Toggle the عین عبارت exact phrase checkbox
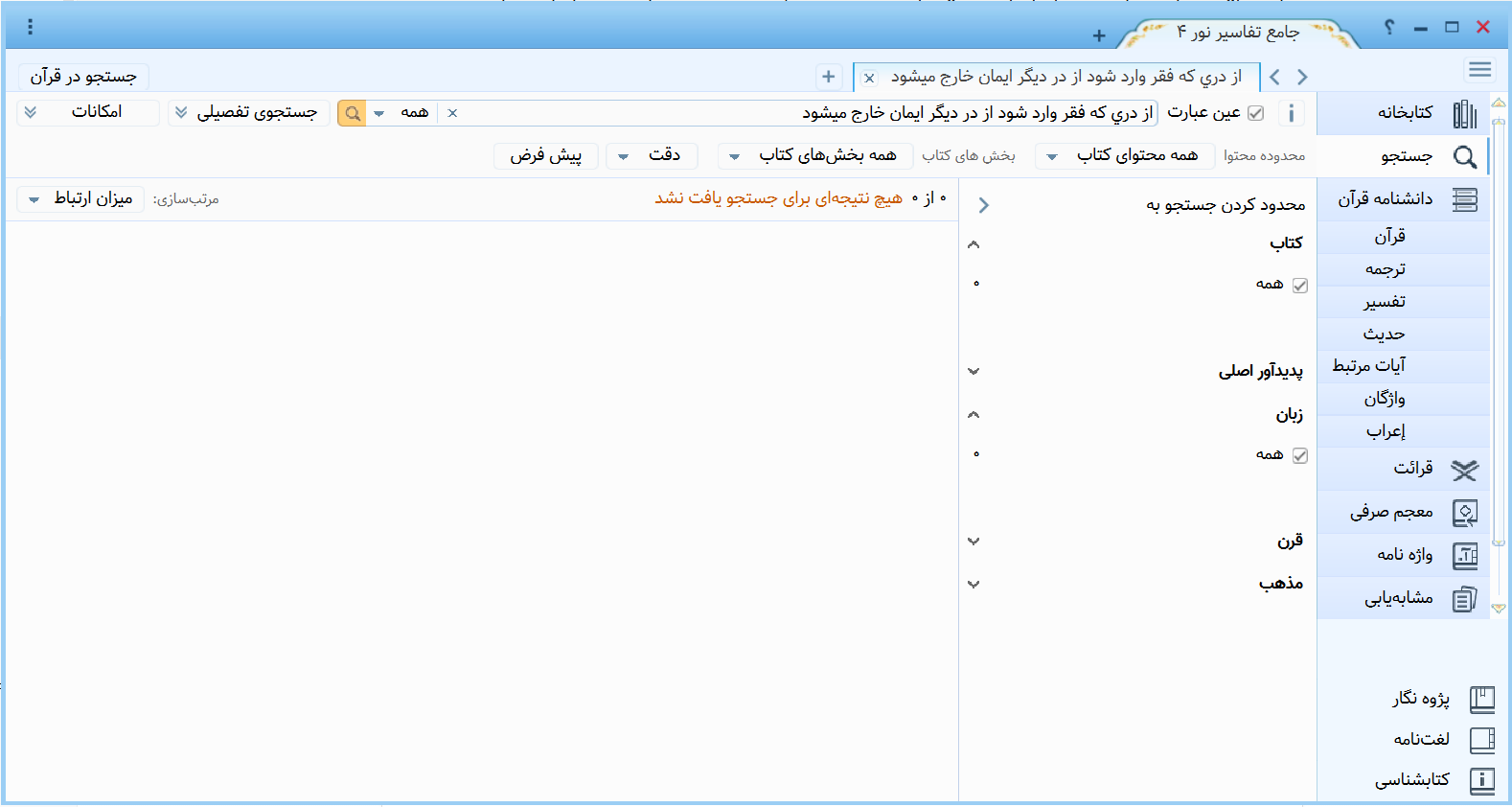This screenshot has width=1512, height=807. click(x=1255, y=113)
